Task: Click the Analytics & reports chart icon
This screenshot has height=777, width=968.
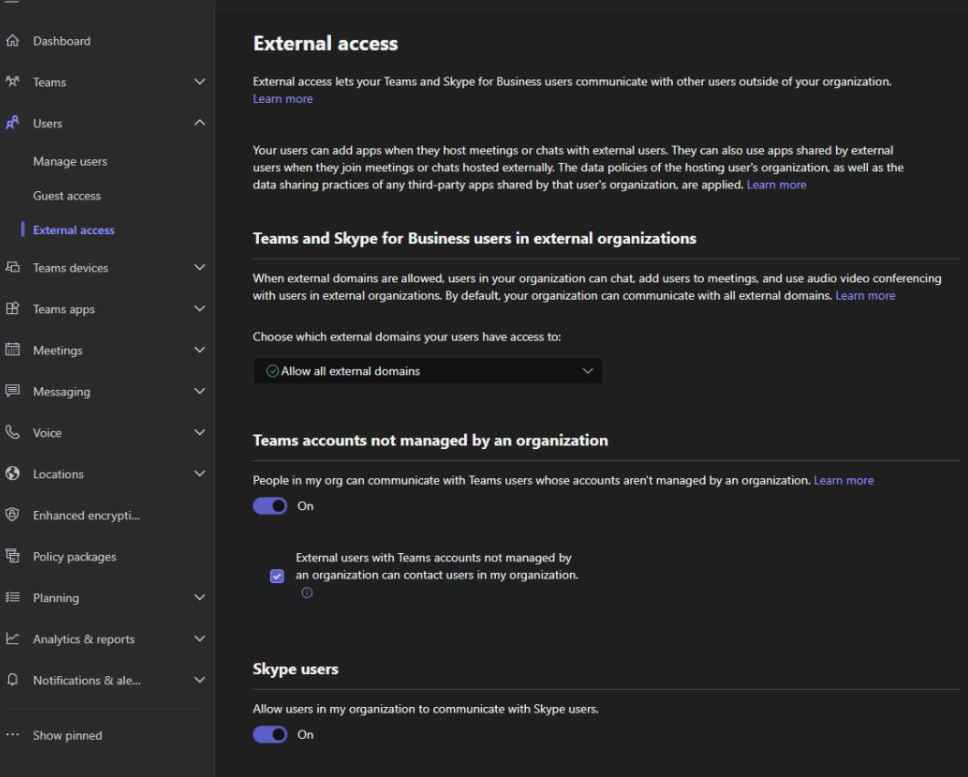Action: tap(12, 638)
